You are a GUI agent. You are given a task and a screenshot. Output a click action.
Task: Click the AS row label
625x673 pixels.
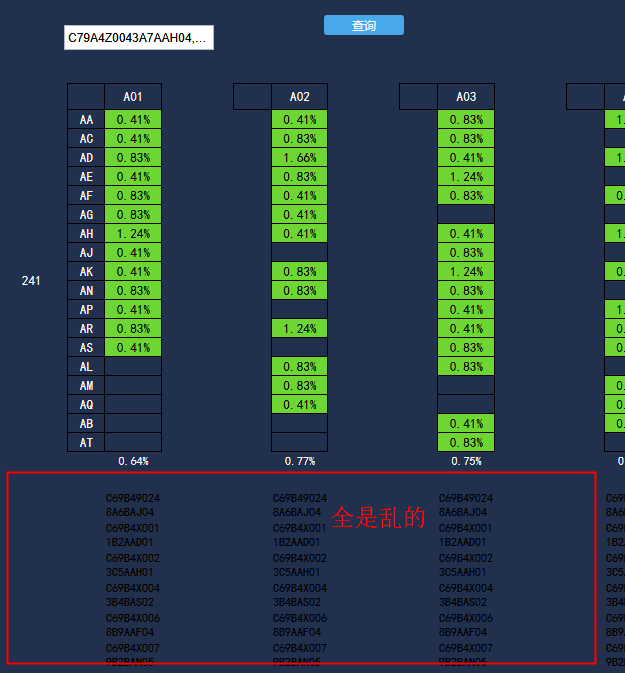pos(86,347)
